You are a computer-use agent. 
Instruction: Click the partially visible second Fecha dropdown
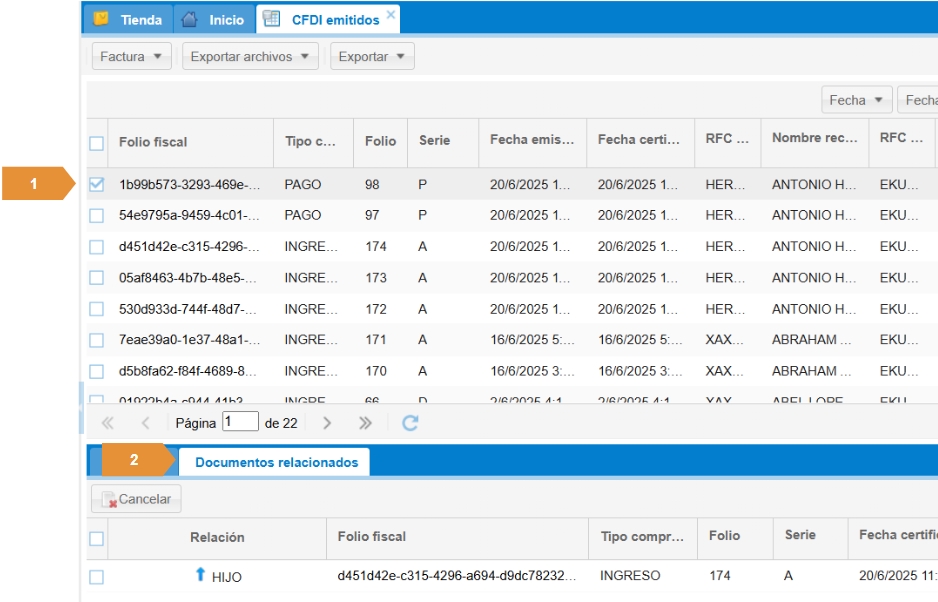pos(918,100)
